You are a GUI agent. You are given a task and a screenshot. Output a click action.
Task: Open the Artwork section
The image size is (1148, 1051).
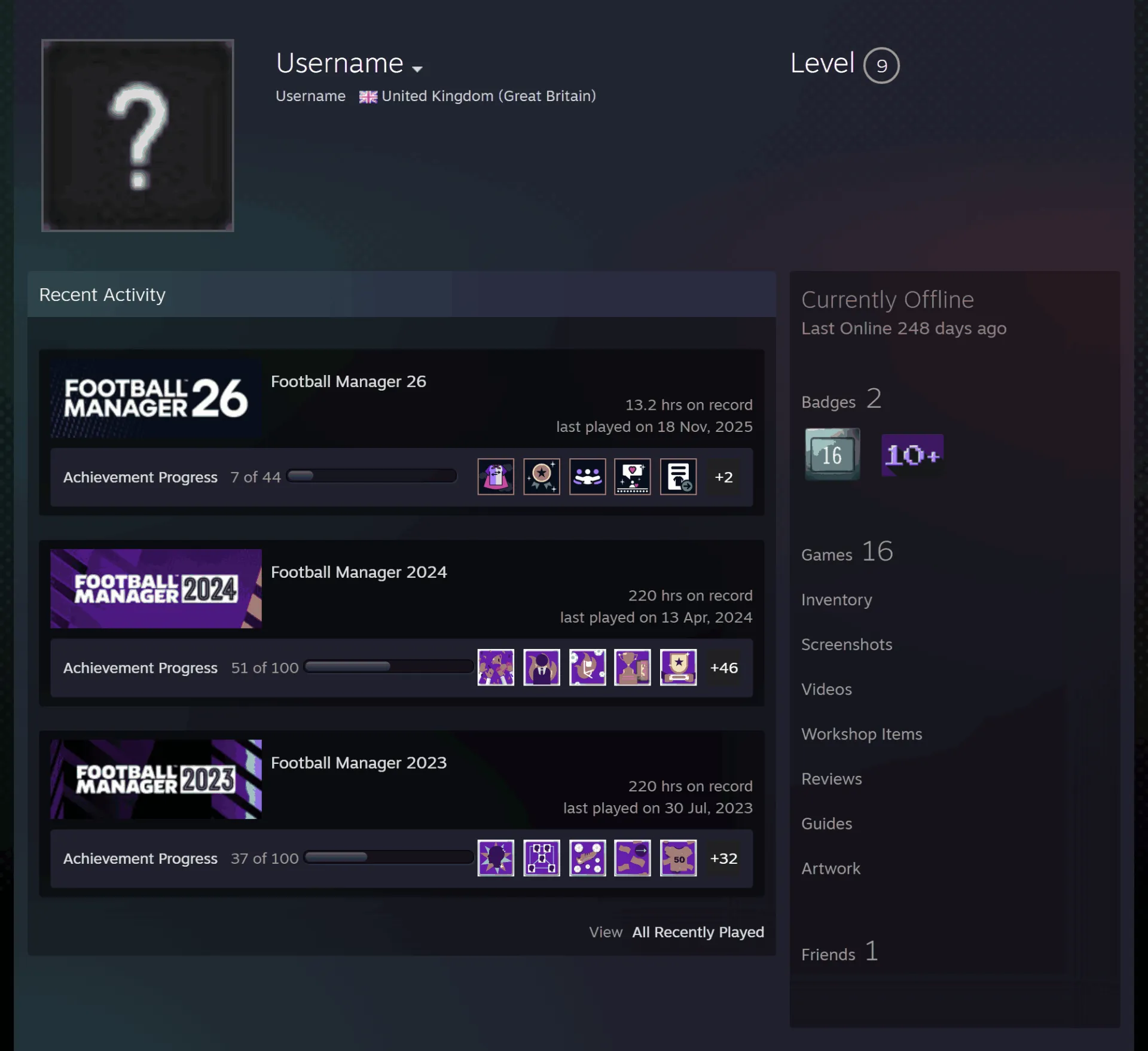coord(831,869)
